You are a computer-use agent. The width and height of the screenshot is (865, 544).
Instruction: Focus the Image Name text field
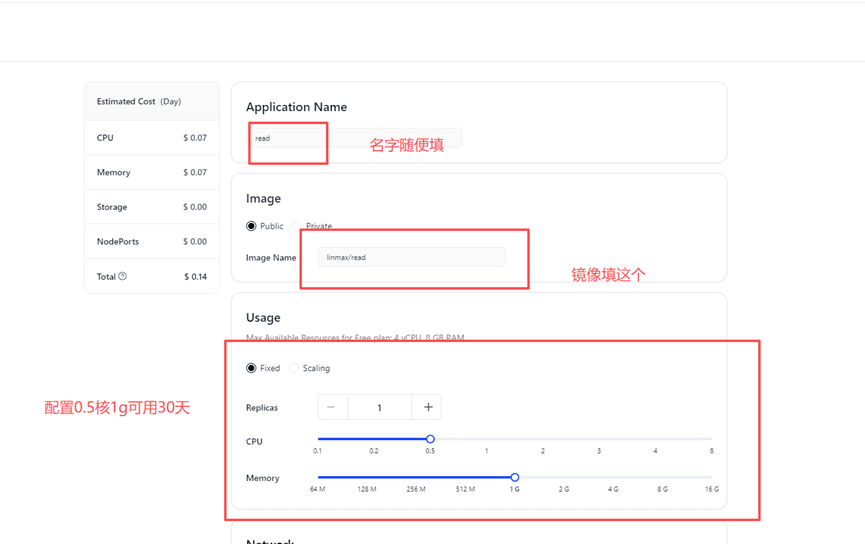(411, 257)
